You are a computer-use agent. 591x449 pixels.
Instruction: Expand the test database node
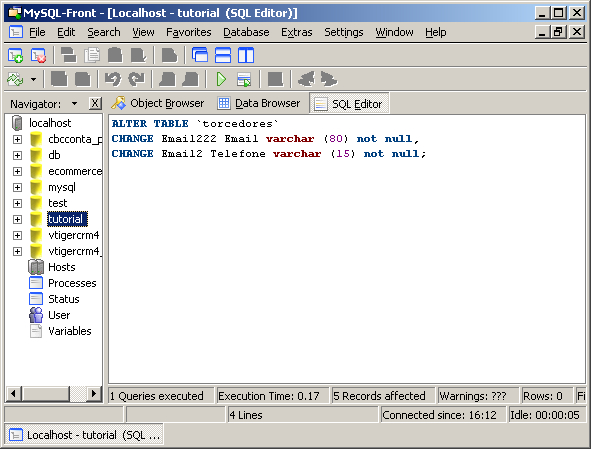click(17, 204)
